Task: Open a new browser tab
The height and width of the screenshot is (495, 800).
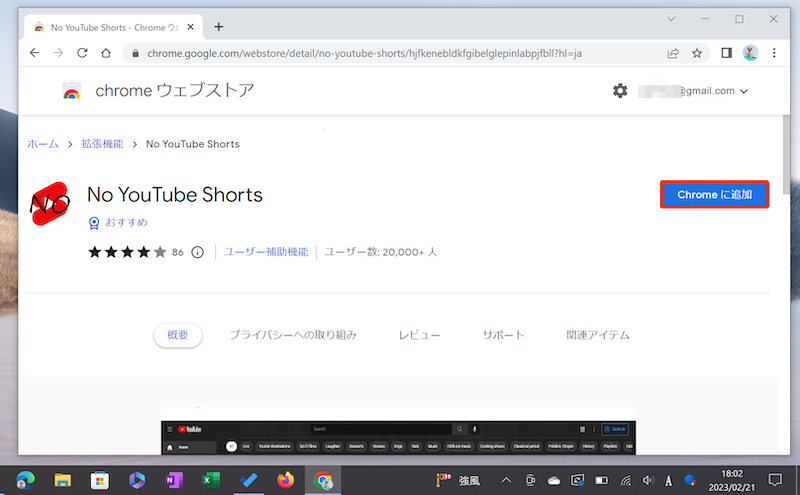Action: pos(219,26)
